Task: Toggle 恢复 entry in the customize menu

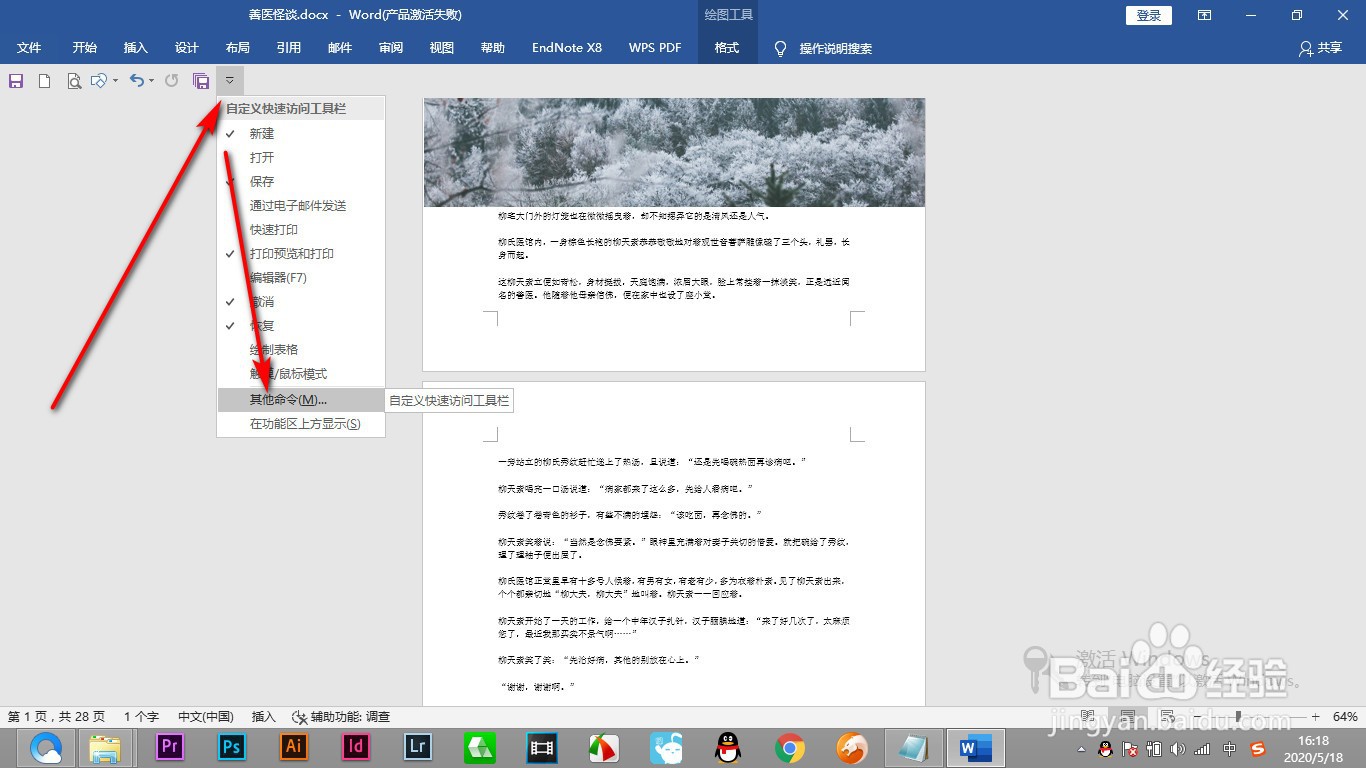Action: 301,325
